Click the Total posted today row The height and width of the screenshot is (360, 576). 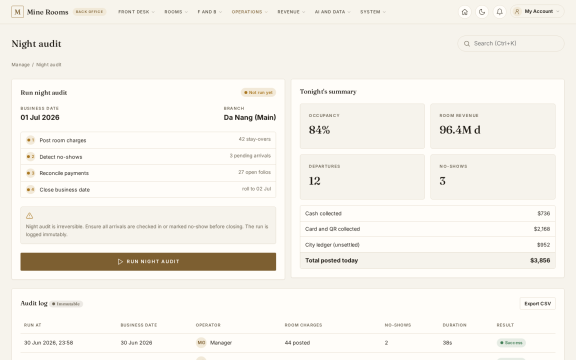[x=428, y=260]
